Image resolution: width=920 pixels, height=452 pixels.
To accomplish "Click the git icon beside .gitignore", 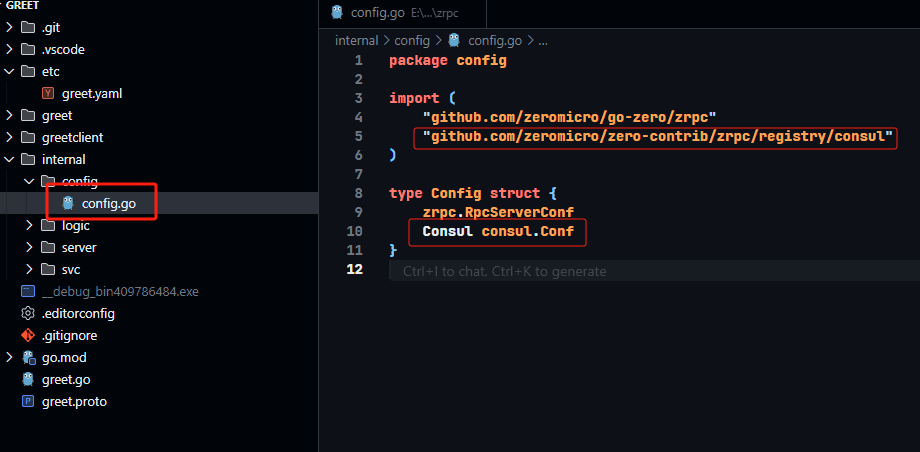I will (x=28, y=335).
